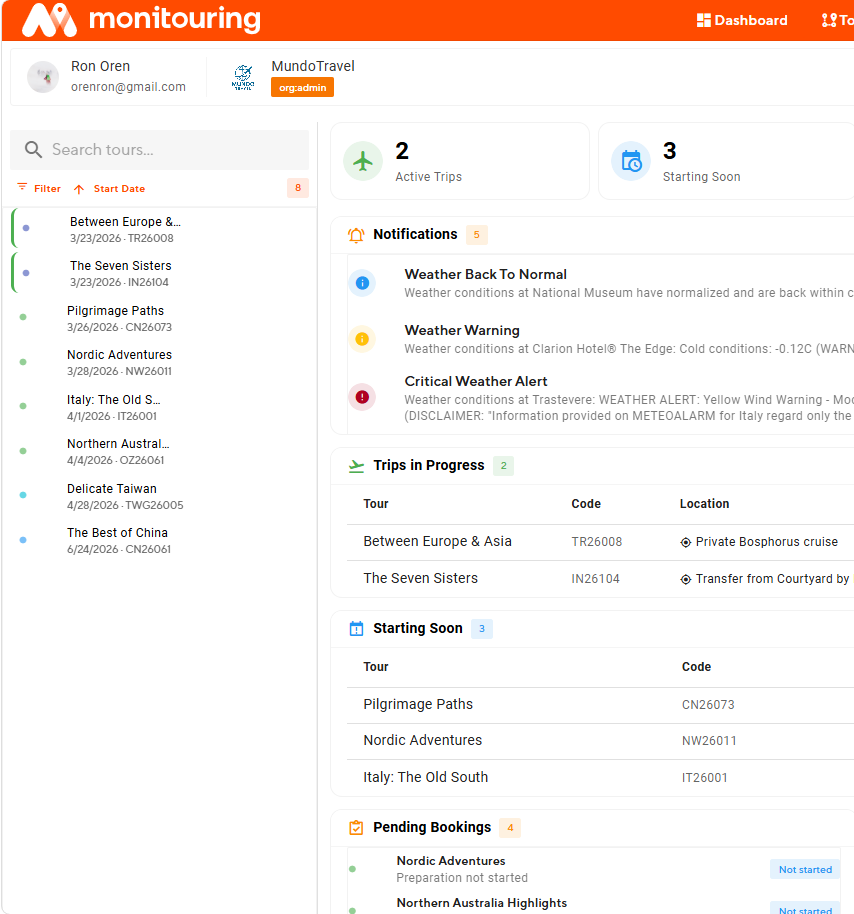
Task: Click the org:admin badge under MundoTravel
Action: (x=302, y=87)
